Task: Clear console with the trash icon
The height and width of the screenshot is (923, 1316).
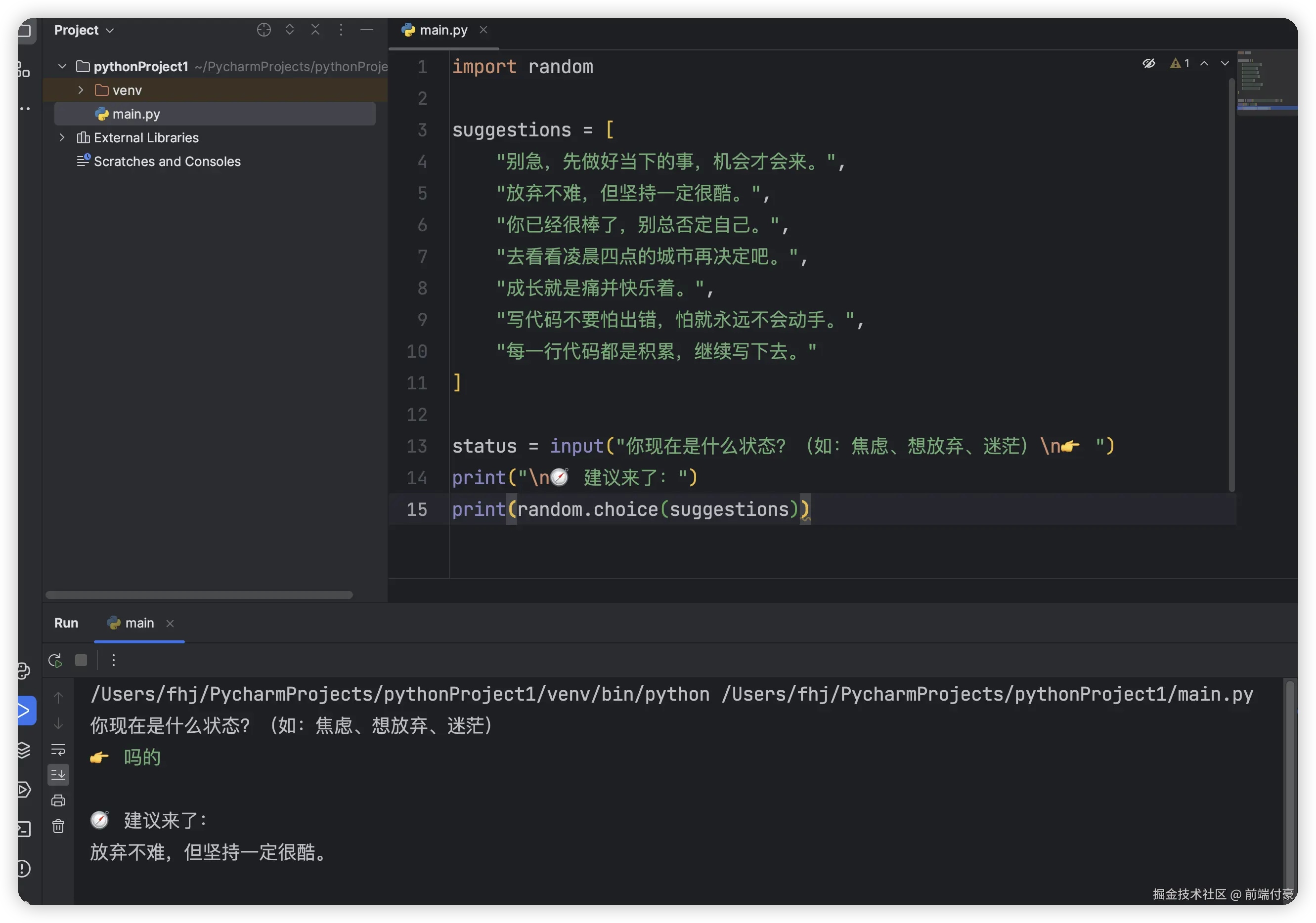Action: (x=58, y=826)
